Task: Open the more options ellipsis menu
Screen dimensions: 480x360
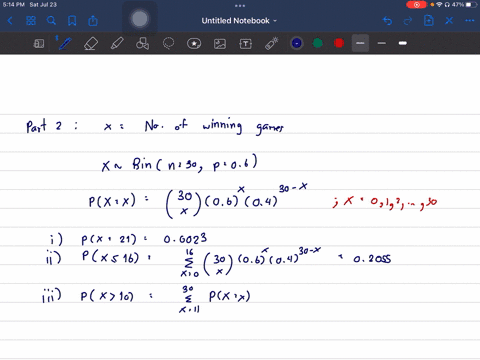Action: tap(470, 21)
